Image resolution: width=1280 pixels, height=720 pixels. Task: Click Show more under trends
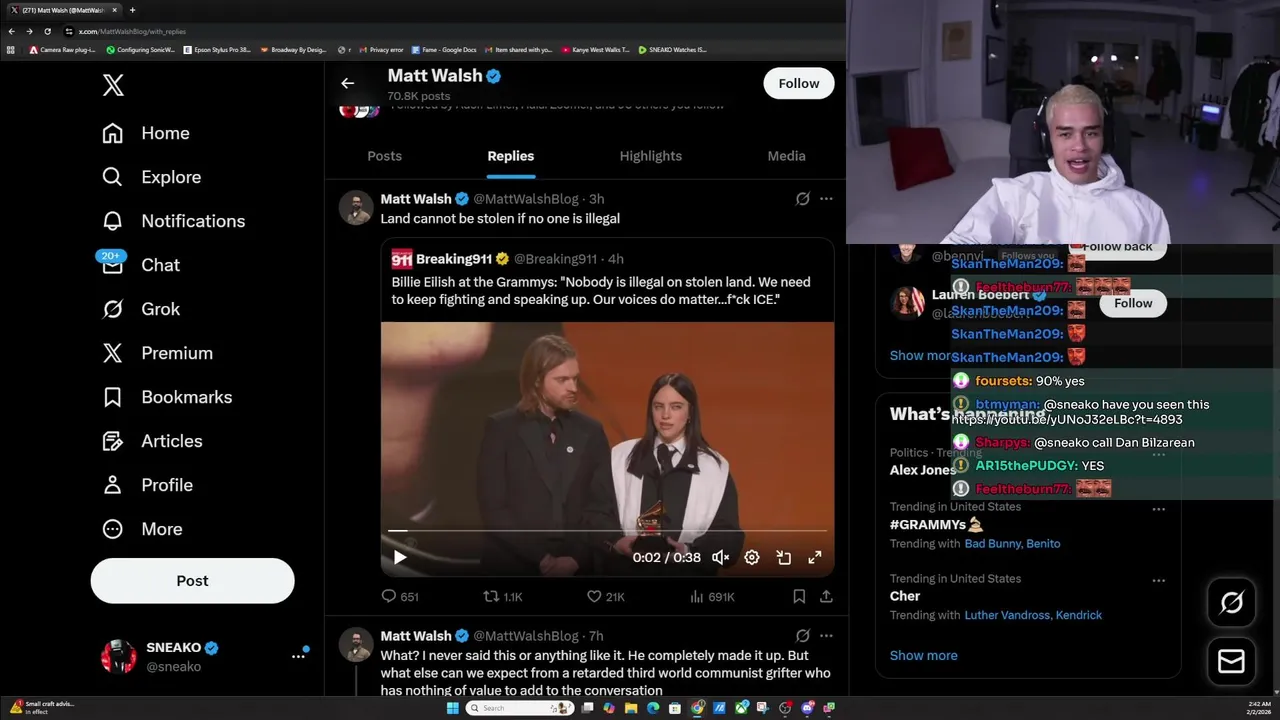pyautogui.click(x=924, y=655)
